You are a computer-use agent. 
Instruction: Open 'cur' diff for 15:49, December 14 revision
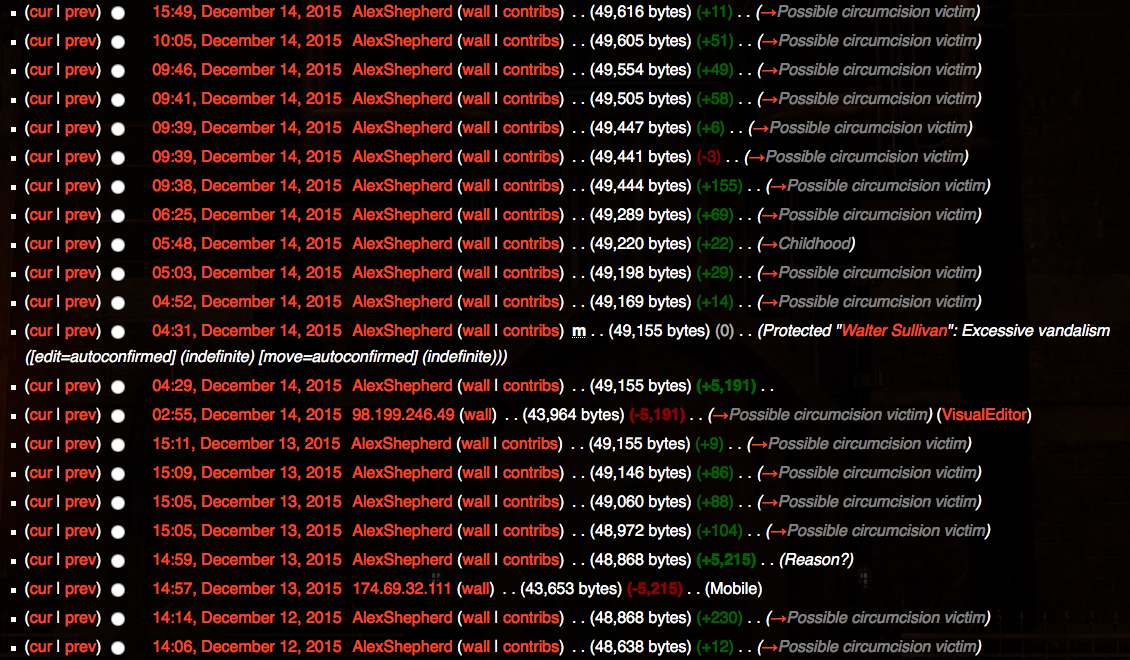[41, 12]
